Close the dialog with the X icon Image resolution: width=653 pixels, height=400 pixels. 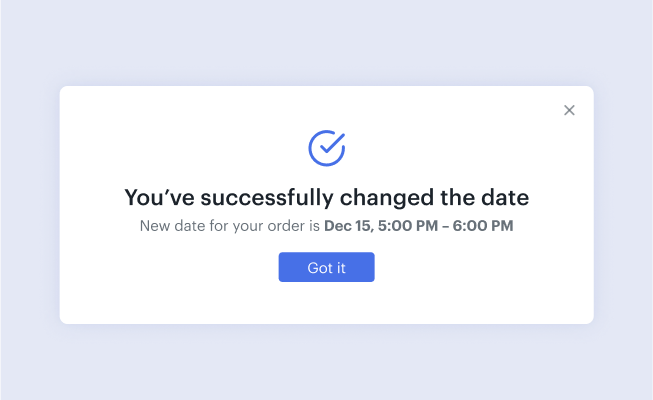pos(569,110)
